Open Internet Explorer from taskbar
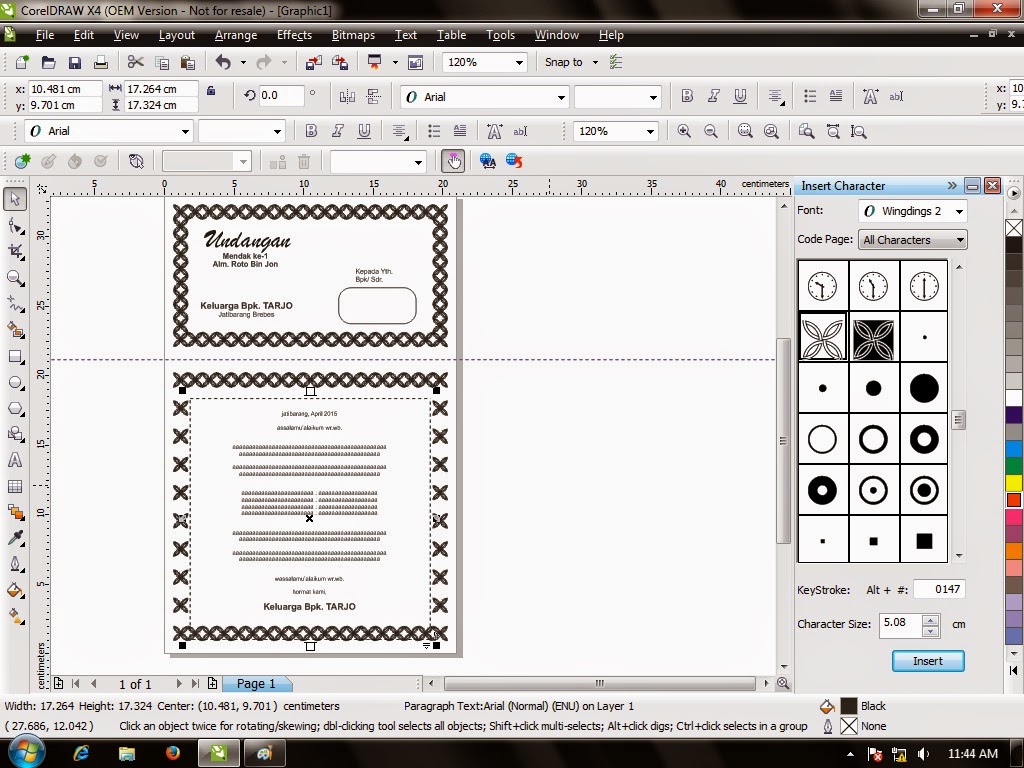 click(x=81, y=753)
